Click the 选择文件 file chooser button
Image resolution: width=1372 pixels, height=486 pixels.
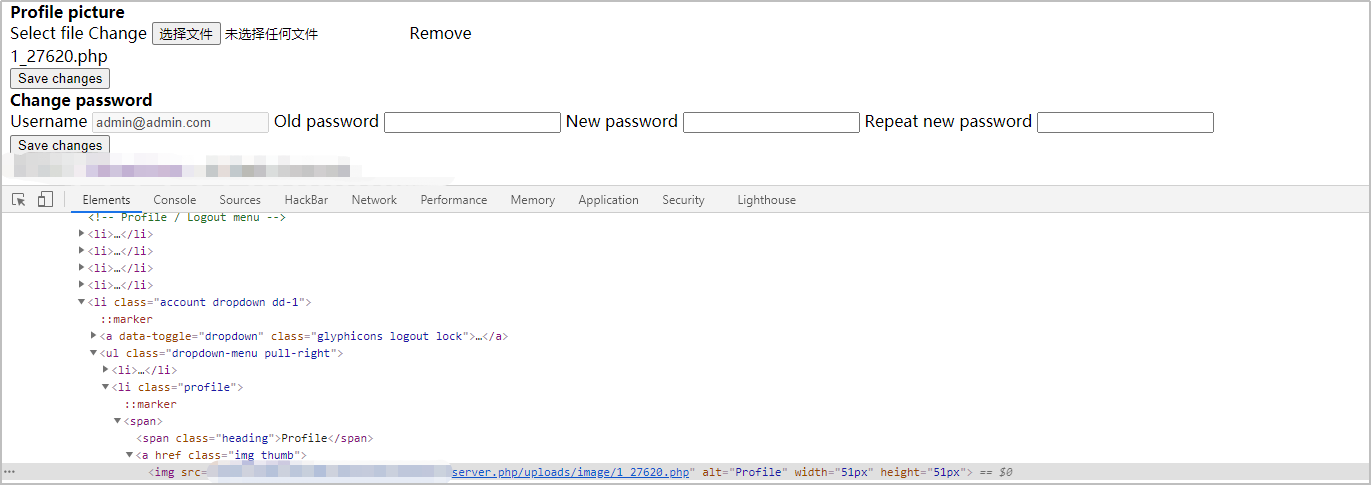click(186, 34)
